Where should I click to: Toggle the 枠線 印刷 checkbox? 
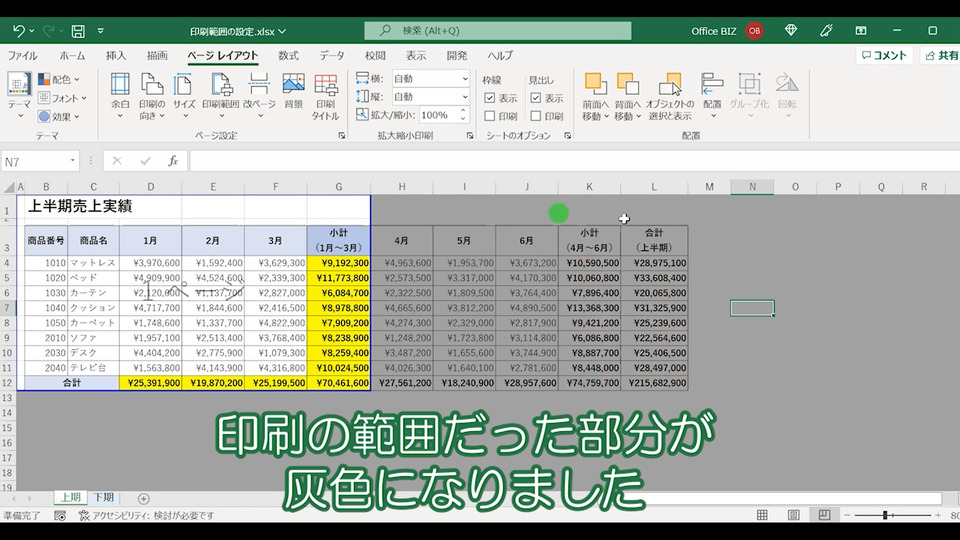coord(489,115)
